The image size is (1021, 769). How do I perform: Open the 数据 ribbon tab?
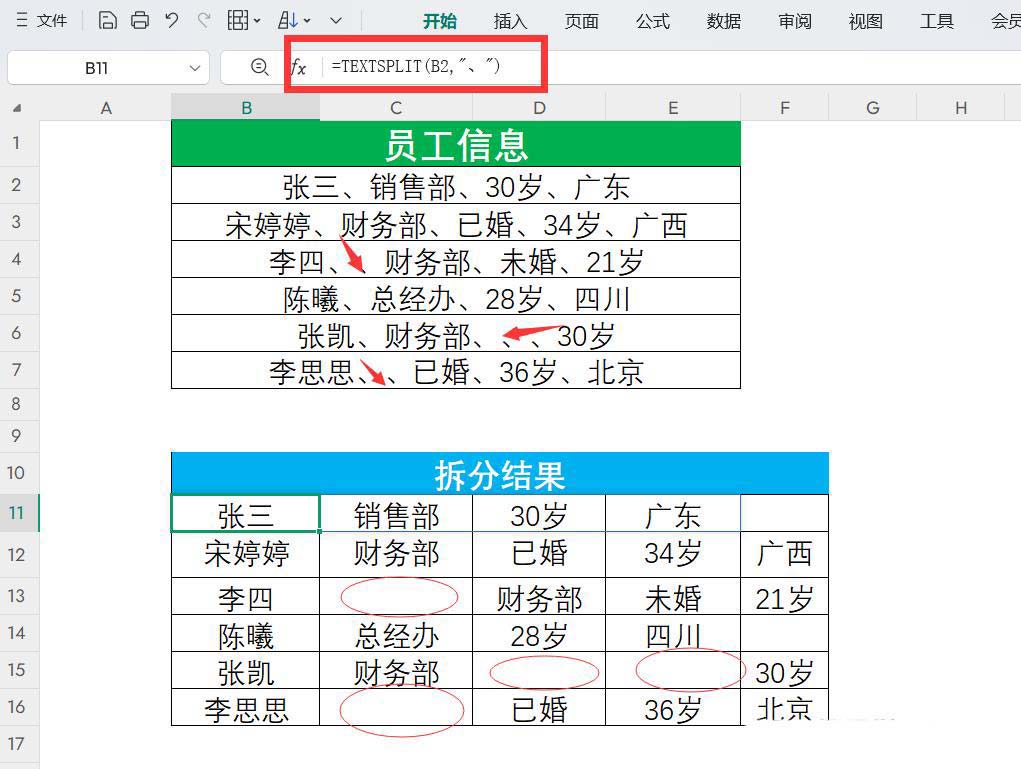tap(723, 21)
